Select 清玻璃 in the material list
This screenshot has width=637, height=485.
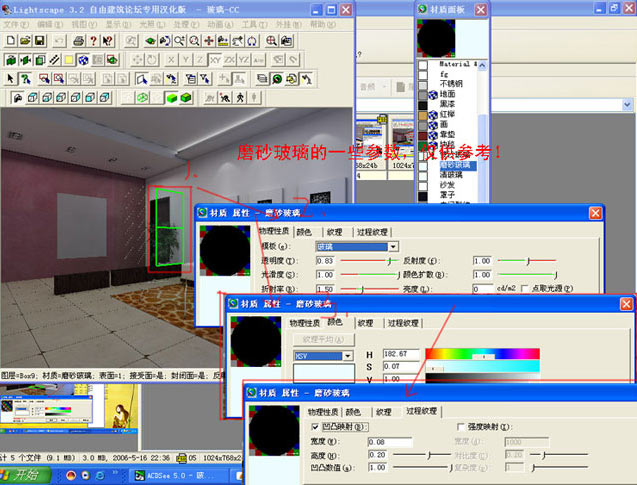[x=451, y=175]
